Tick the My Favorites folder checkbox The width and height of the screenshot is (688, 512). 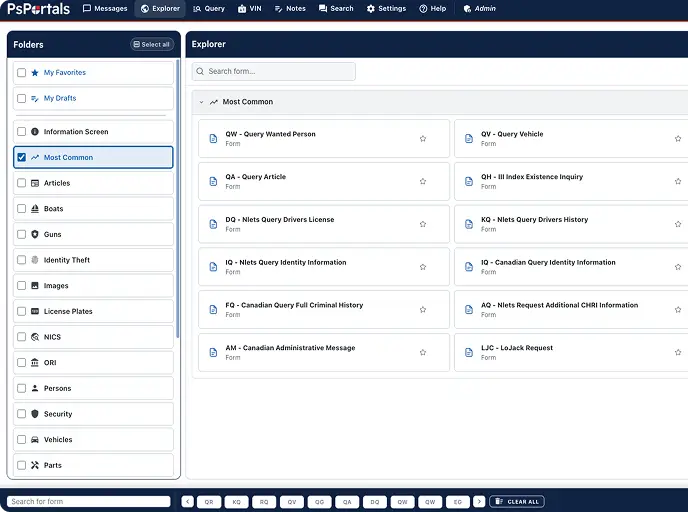coord(22,72)
